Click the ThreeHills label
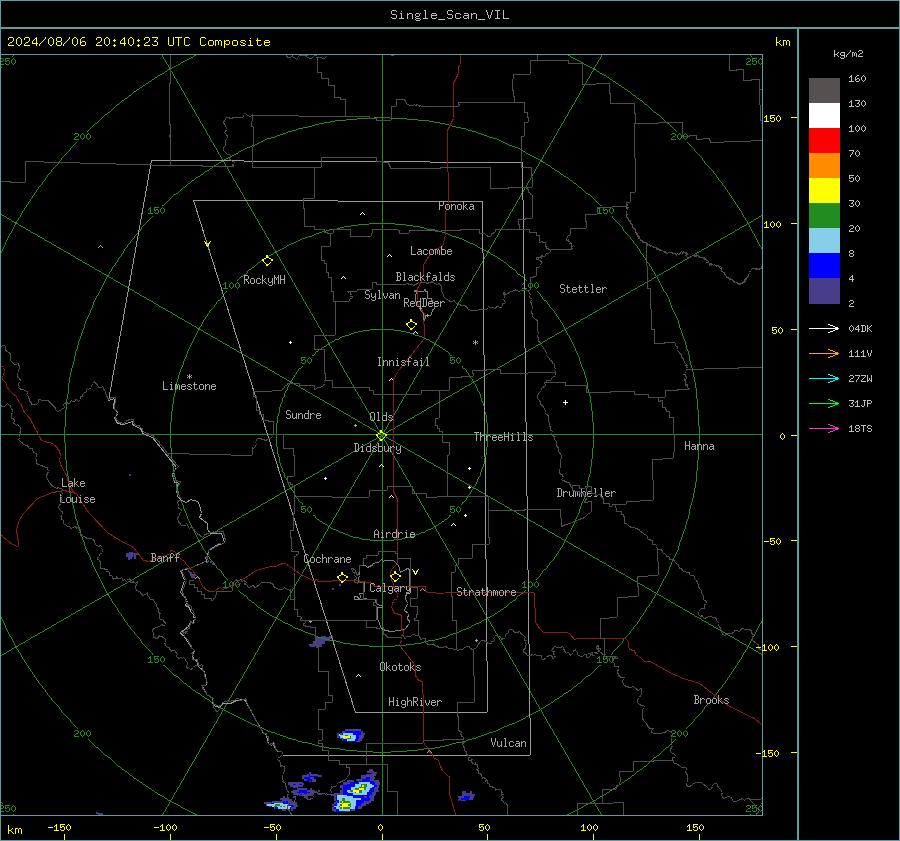 503,437
